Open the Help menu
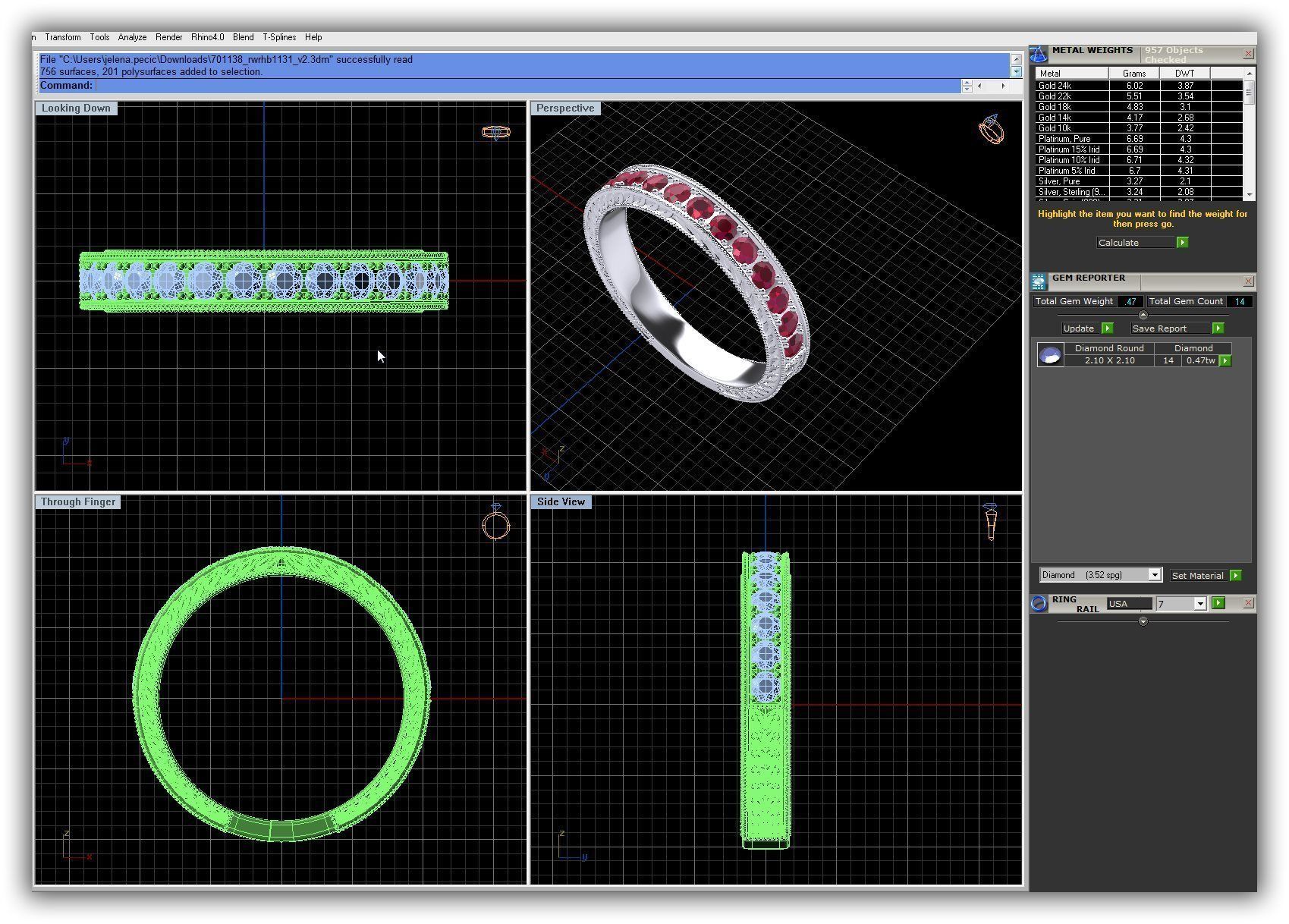Viewport: 1289px width, 924px height. 313,37
